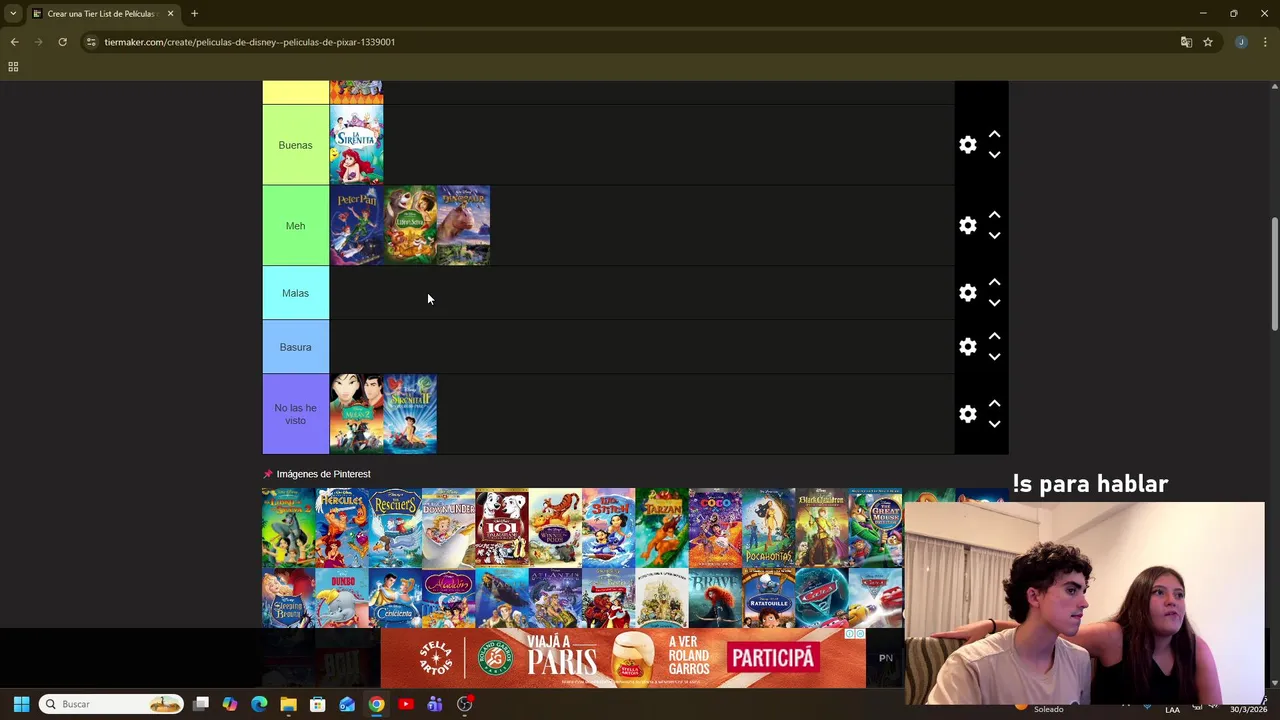Reload the tiermaker page
The image size is (1280, 720).
tap(62, 42)
